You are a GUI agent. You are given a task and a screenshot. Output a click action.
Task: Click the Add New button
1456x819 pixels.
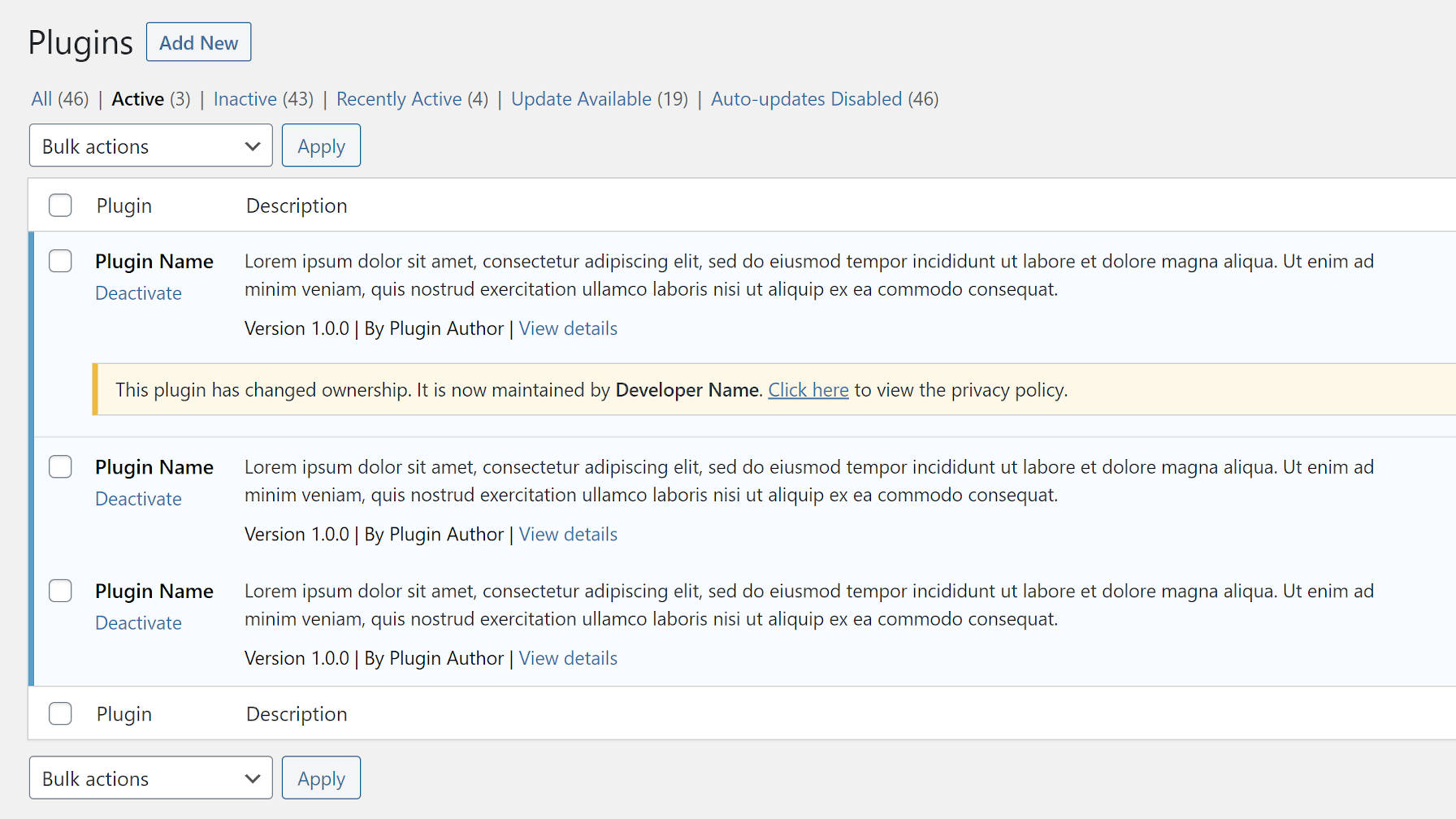click(198, 41)
